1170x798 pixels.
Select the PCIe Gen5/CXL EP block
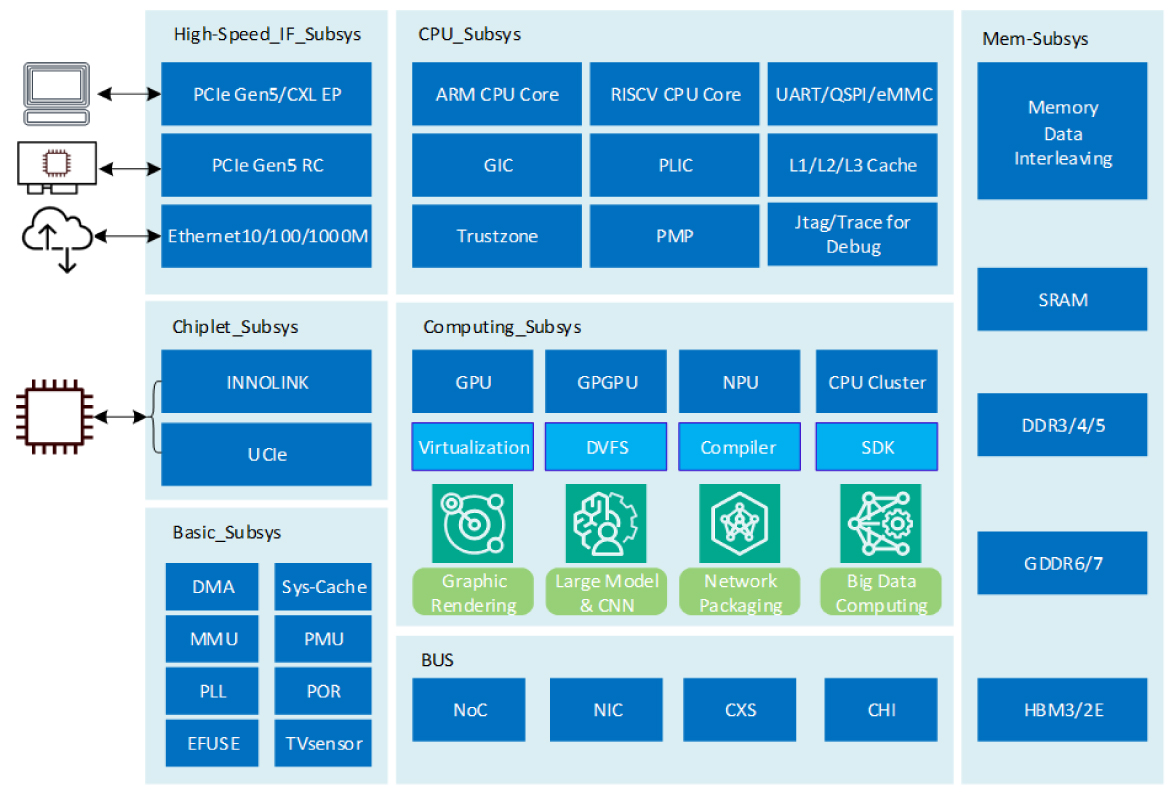pyautogui.click(x=266, y=94)
